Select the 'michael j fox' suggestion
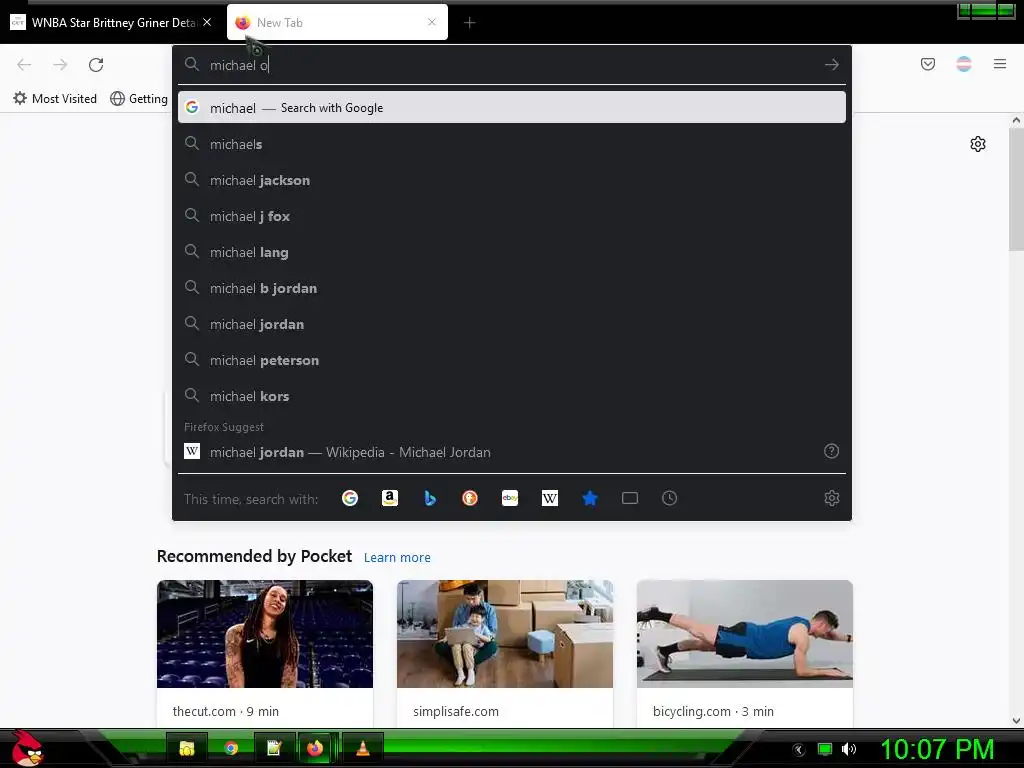This screenshot has height=768, width=1024. (511, 216)
